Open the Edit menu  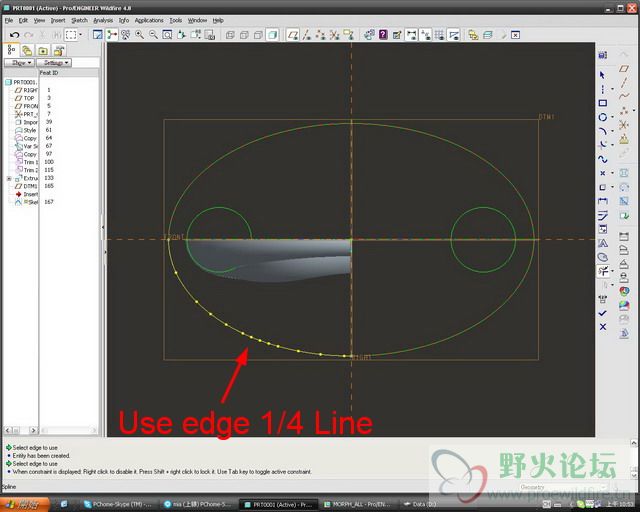tap(23, 20)
